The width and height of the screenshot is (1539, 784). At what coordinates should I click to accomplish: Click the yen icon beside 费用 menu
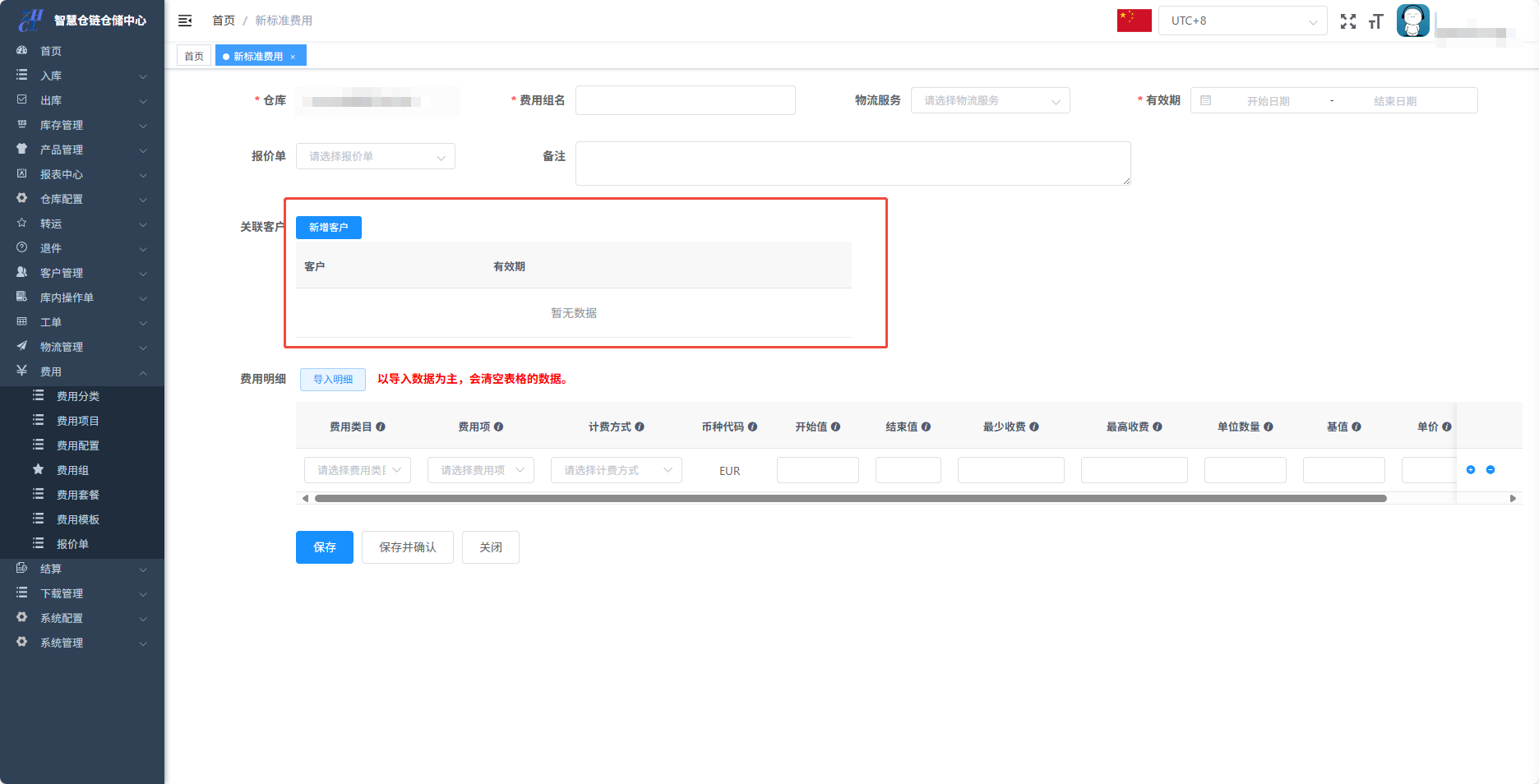click(x=22, y=371)
